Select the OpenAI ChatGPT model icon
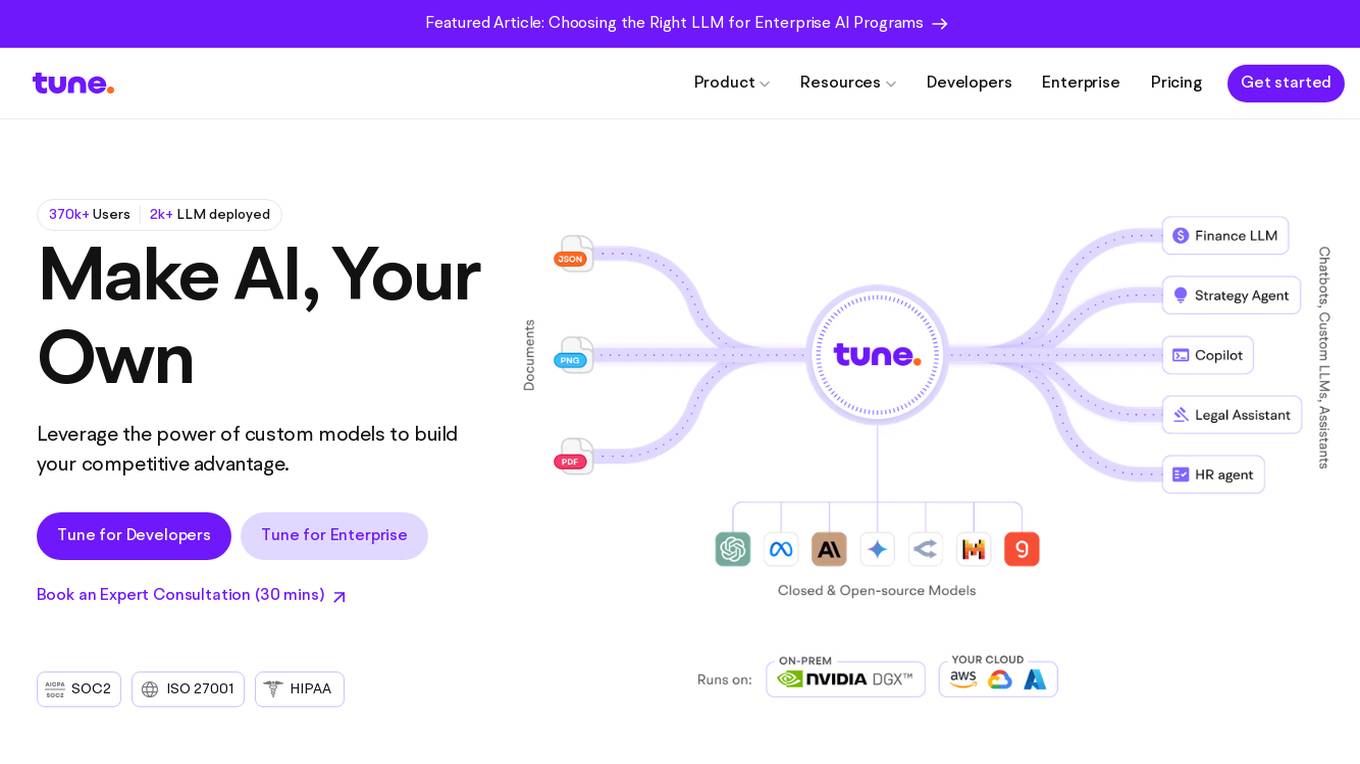Viewport: 1360px width, 764px height. [x=733, y=549]
